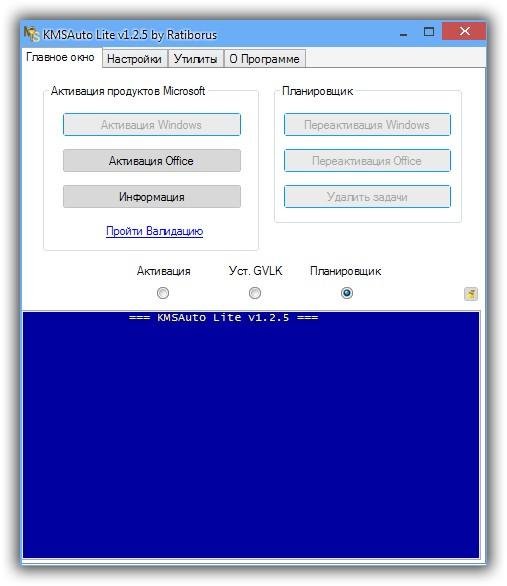The width and height of the screenshot is (507, 586).
Task: Click the Активация Office button
Action: click(152, 161)
